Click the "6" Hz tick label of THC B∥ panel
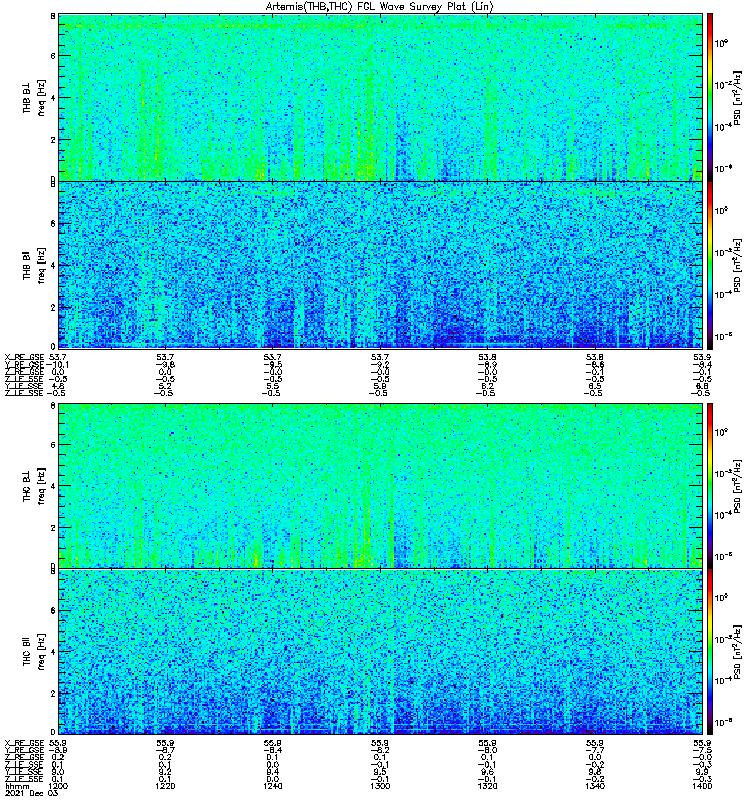Image resolution: width=750 pixels, height=800 pixels. (x=53, y=611)
